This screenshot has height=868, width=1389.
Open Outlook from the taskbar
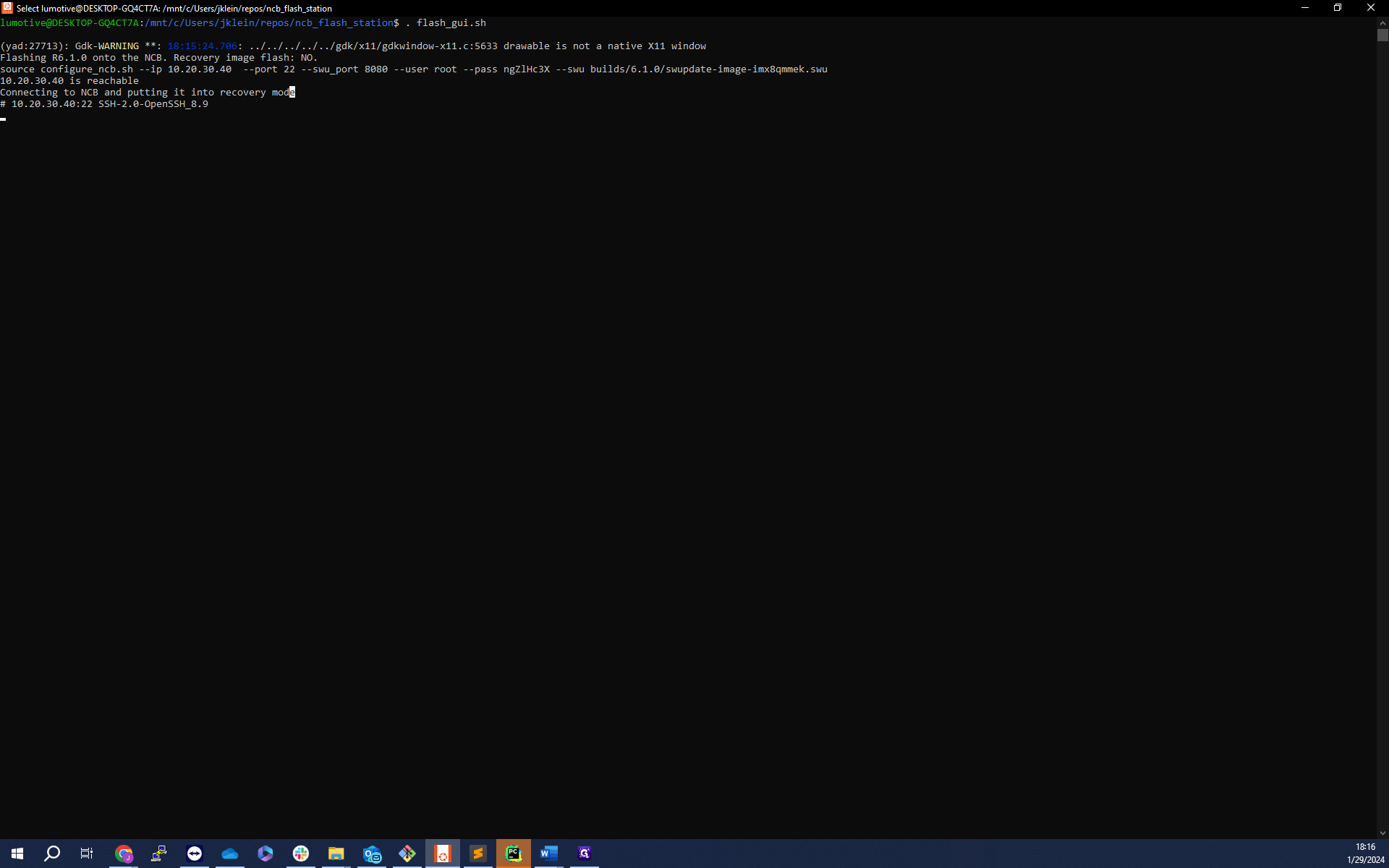[x=372, y=854]
